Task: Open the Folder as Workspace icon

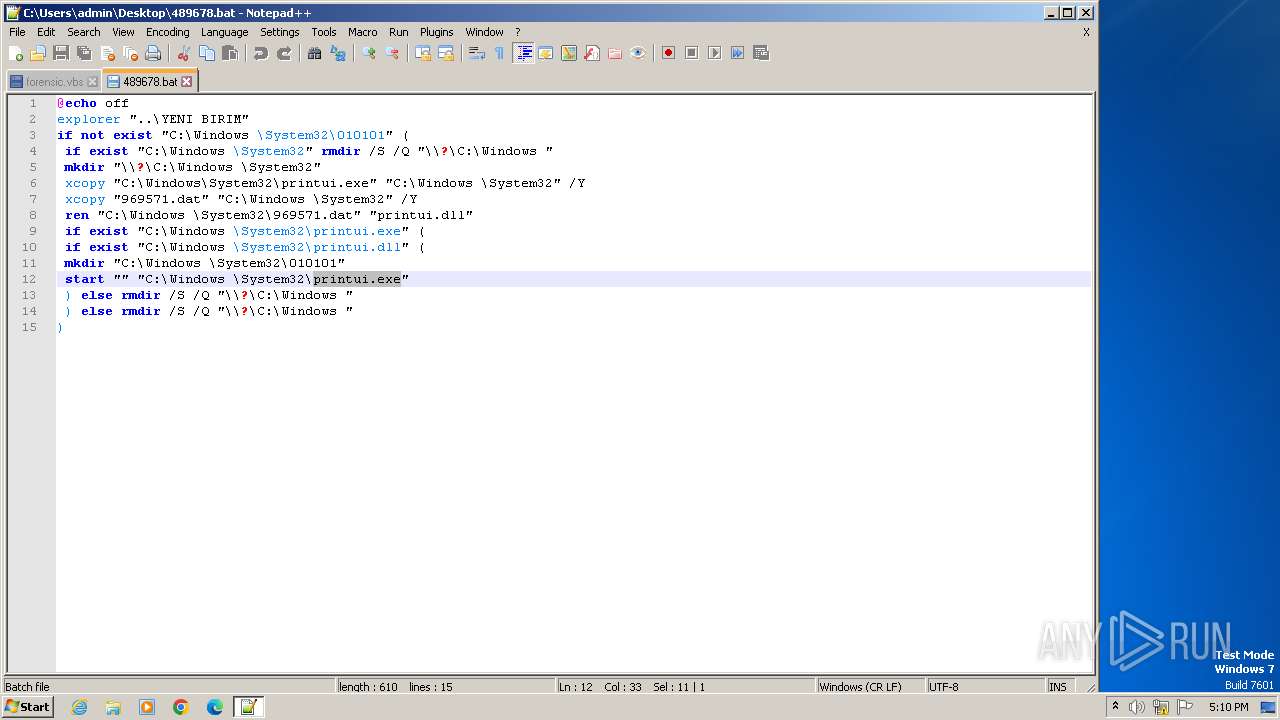Action: [x=615, y=53]
